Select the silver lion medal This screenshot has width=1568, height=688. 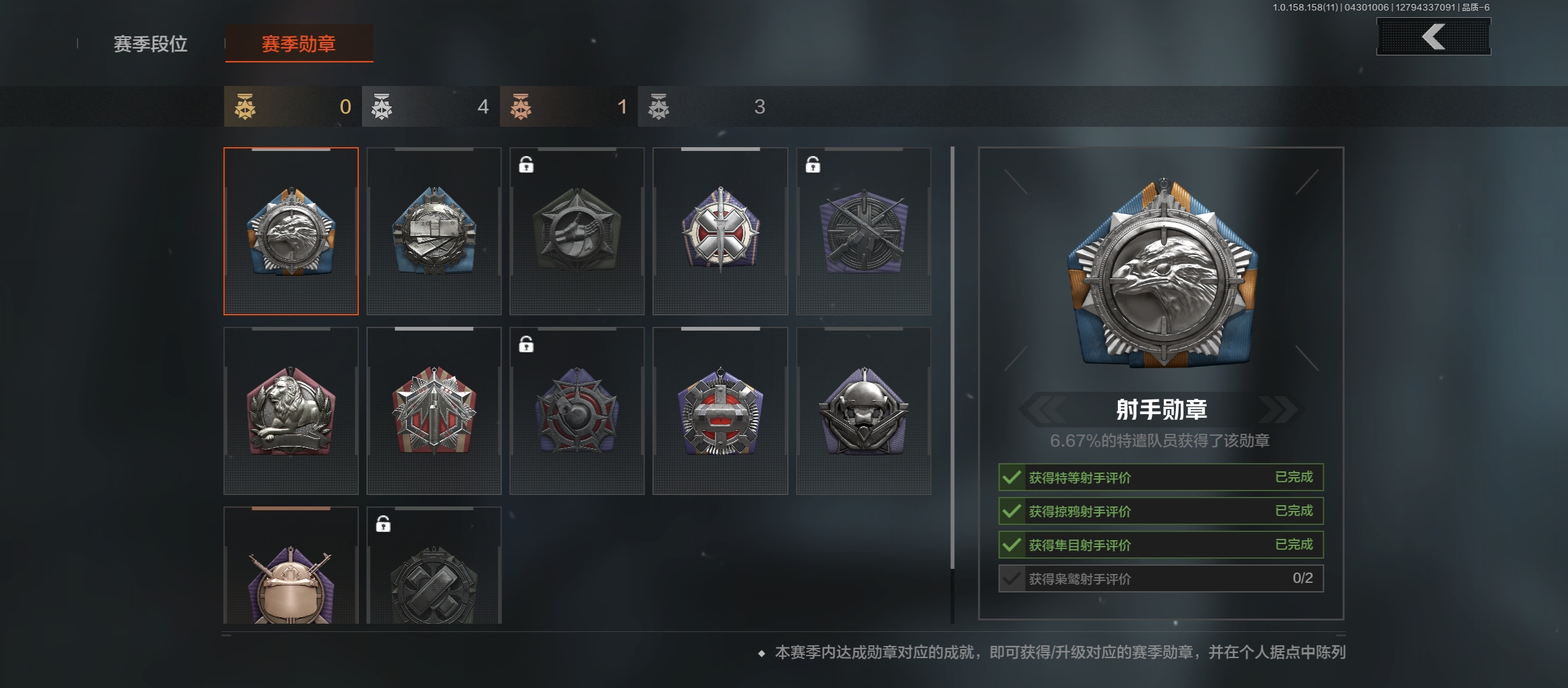pyautogui.click(x=291, y=411)
